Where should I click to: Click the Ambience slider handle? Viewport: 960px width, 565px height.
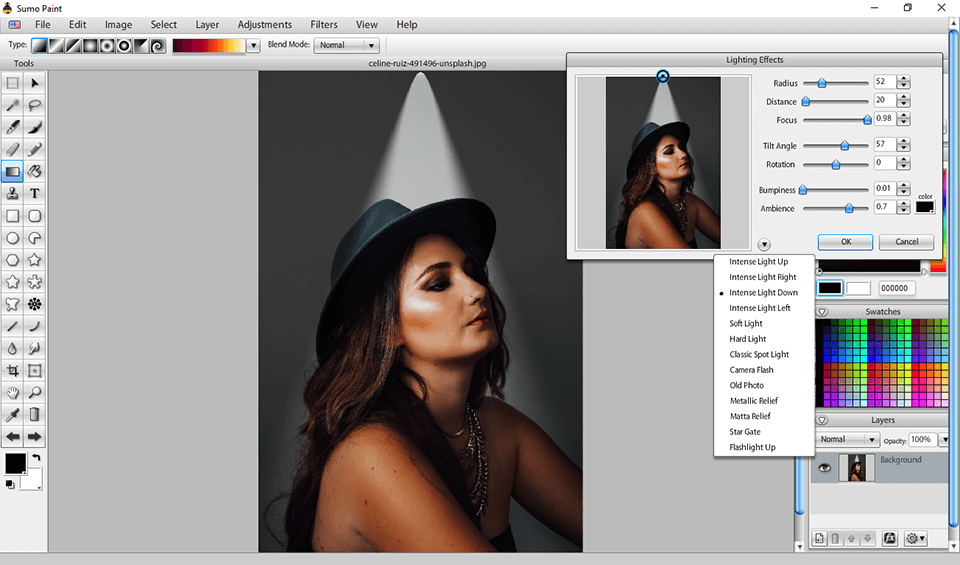coord(849,208)
